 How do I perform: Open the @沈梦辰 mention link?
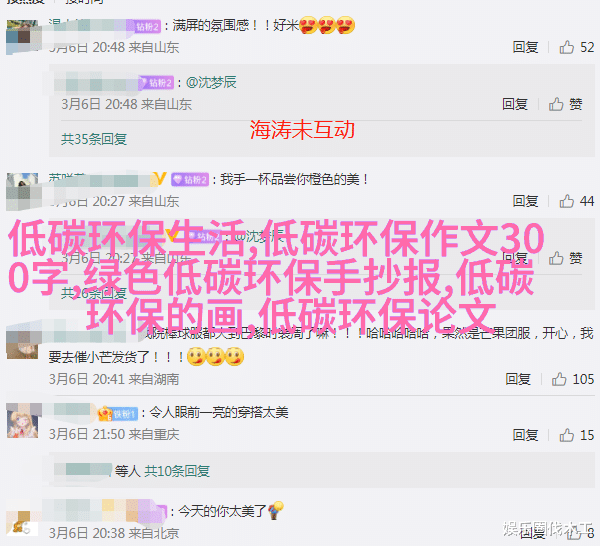[x=211, y=82]
